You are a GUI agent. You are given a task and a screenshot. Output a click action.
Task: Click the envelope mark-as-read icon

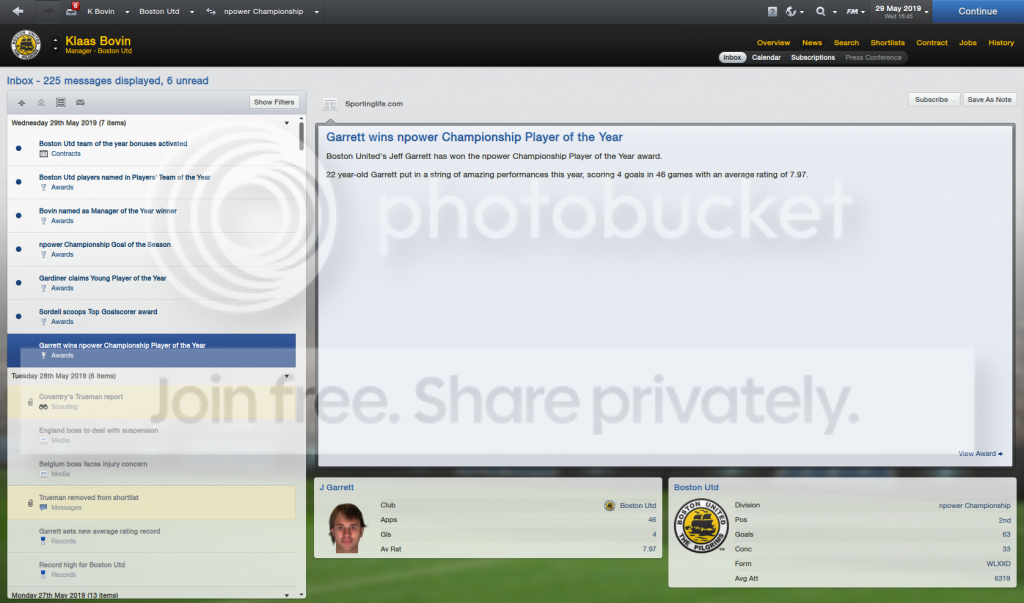[x=80, y=103]
